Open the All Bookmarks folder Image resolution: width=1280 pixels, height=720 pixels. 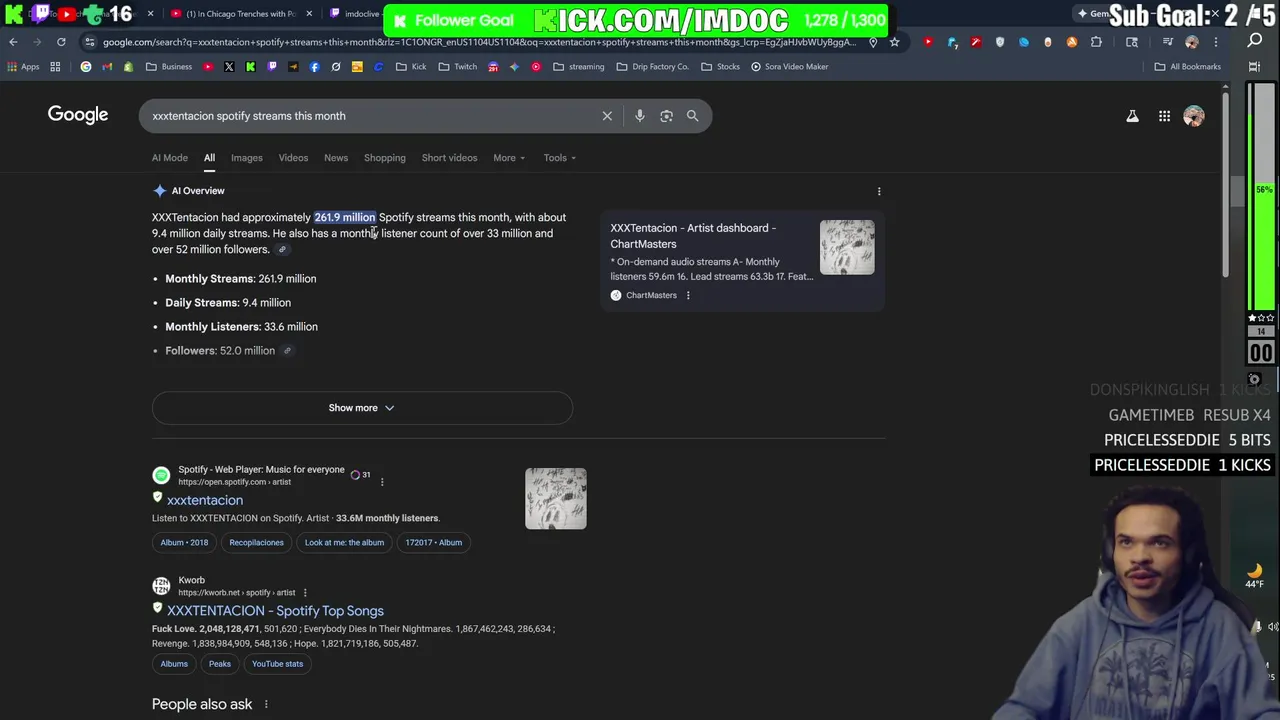click(1188, 67)
